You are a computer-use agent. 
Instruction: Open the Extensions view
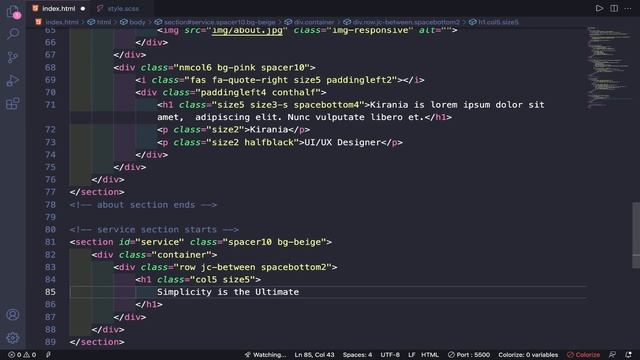pos(13,104)
